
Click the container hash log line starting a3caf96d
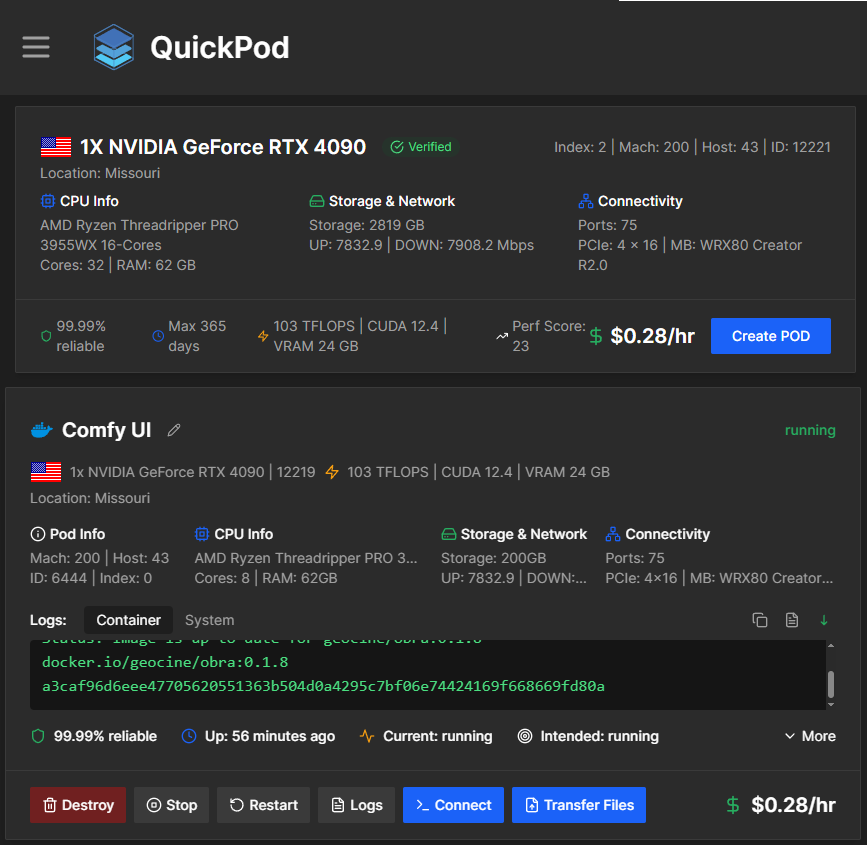[323, 686]
